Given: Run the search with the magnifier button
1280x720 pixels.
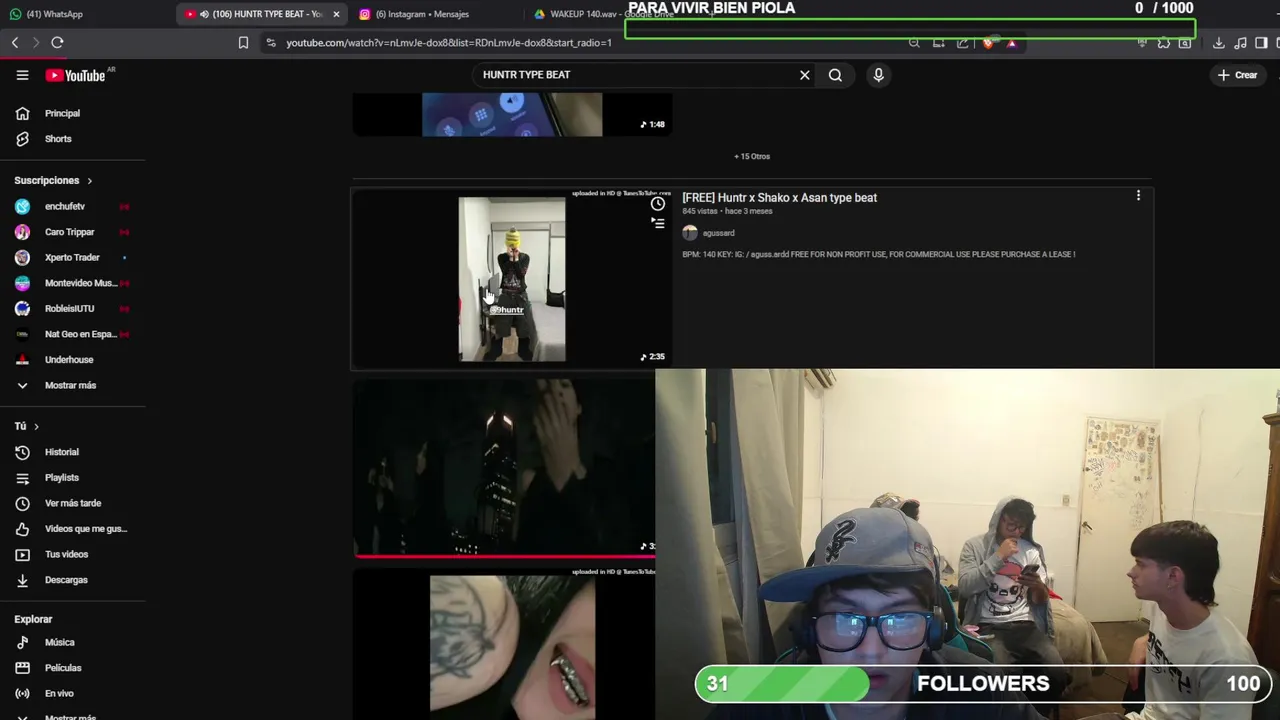Looking at the screenshot, I should point(835,75).
